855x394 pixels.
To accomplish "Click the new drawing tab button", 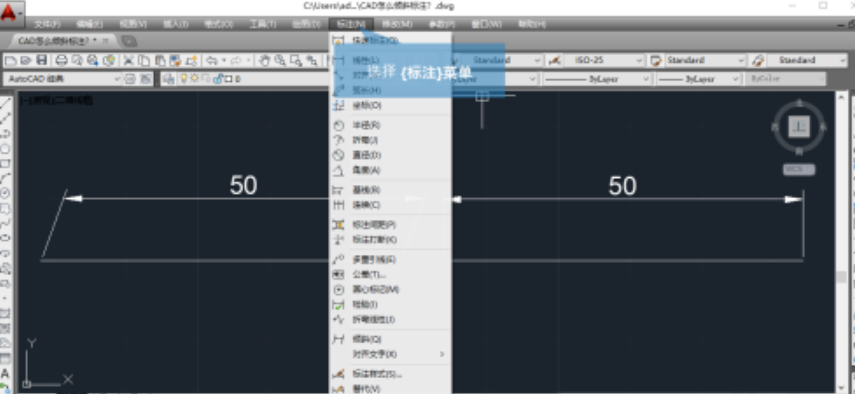I will pos(129,41).
